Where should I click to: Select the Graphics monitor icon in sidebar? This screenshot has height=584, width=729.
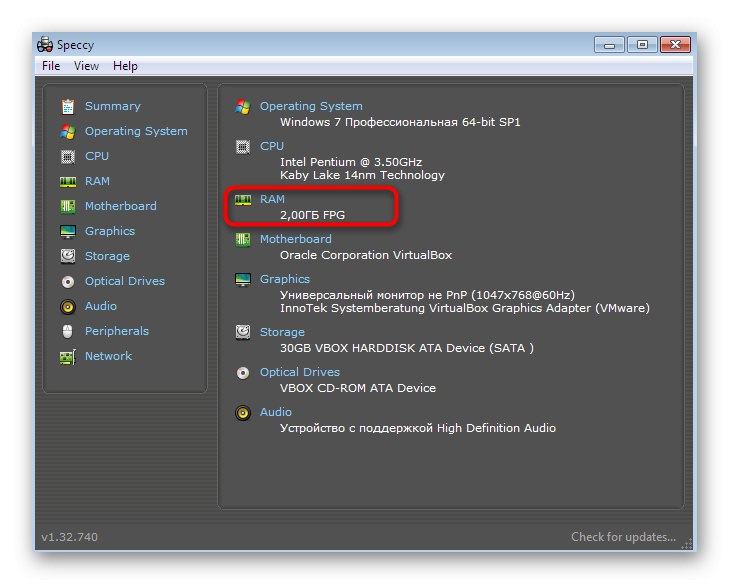[x=68, y=231]
